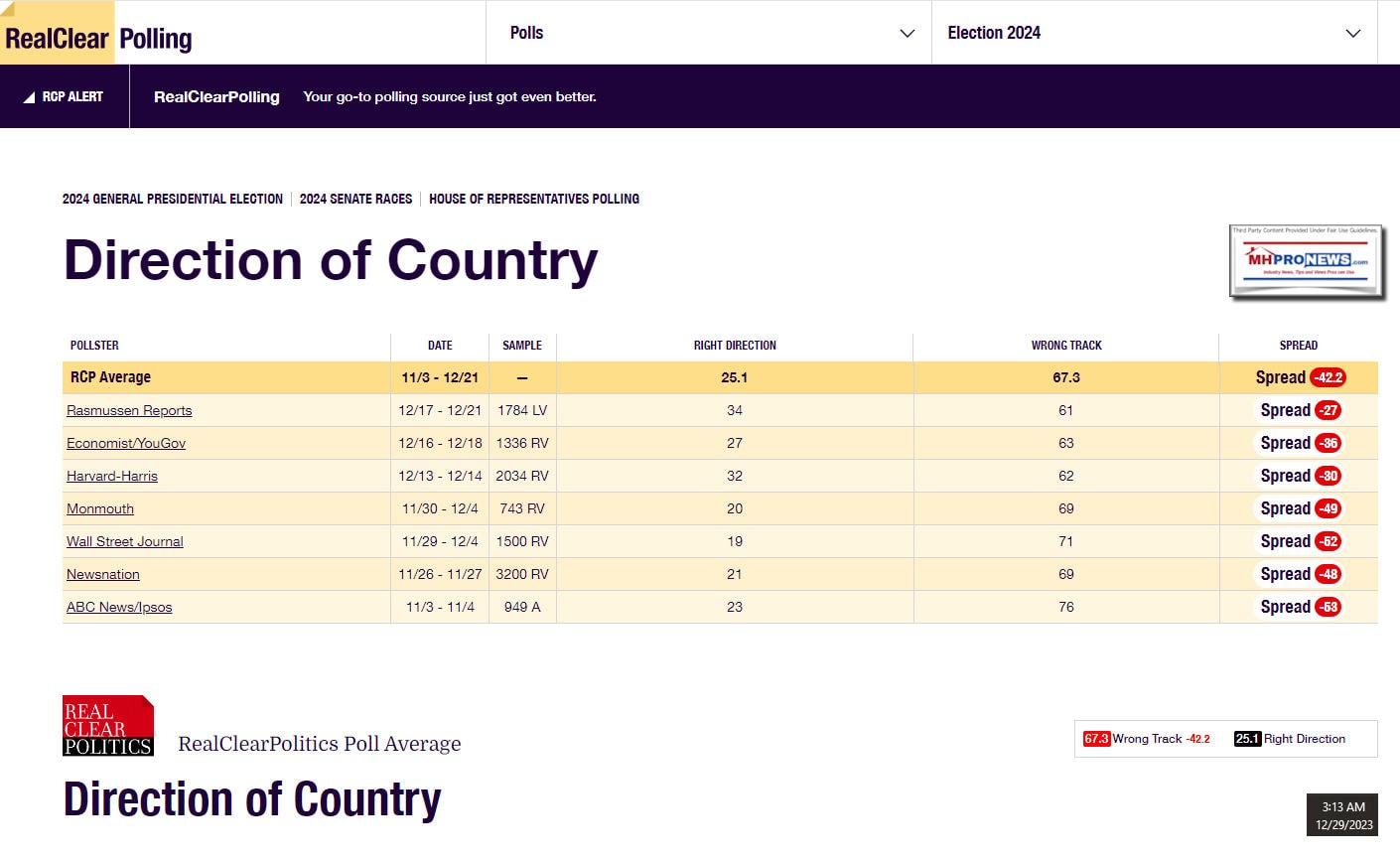Open the ABC News/Ipsos poll link

click(119, 607)
